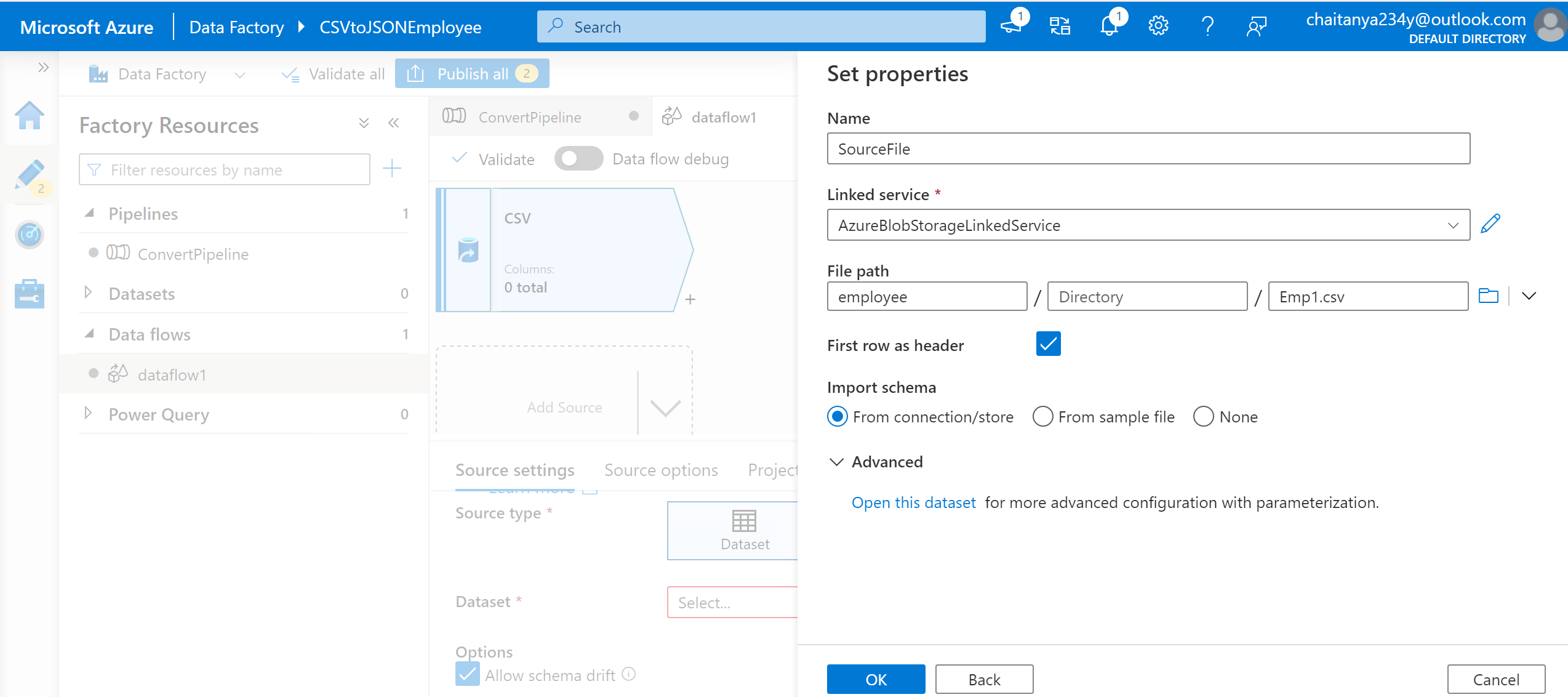The height and width of the screenshot is (697, 1568).
Task: Select dataflow1 in resources tree
Action: coord(172,374)
